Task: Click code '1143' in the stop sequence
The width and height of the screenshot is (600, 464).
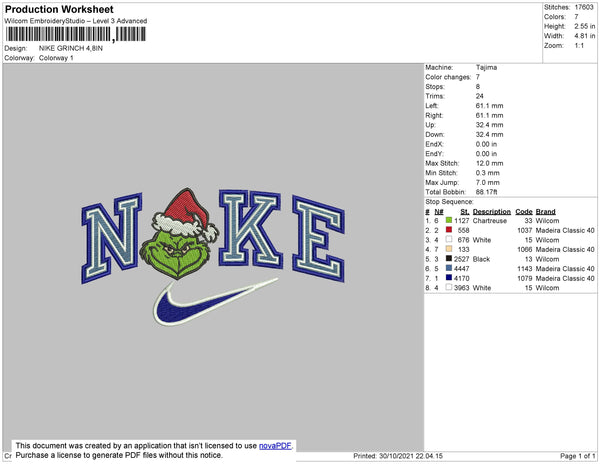Action: click(x=525, y=269)
